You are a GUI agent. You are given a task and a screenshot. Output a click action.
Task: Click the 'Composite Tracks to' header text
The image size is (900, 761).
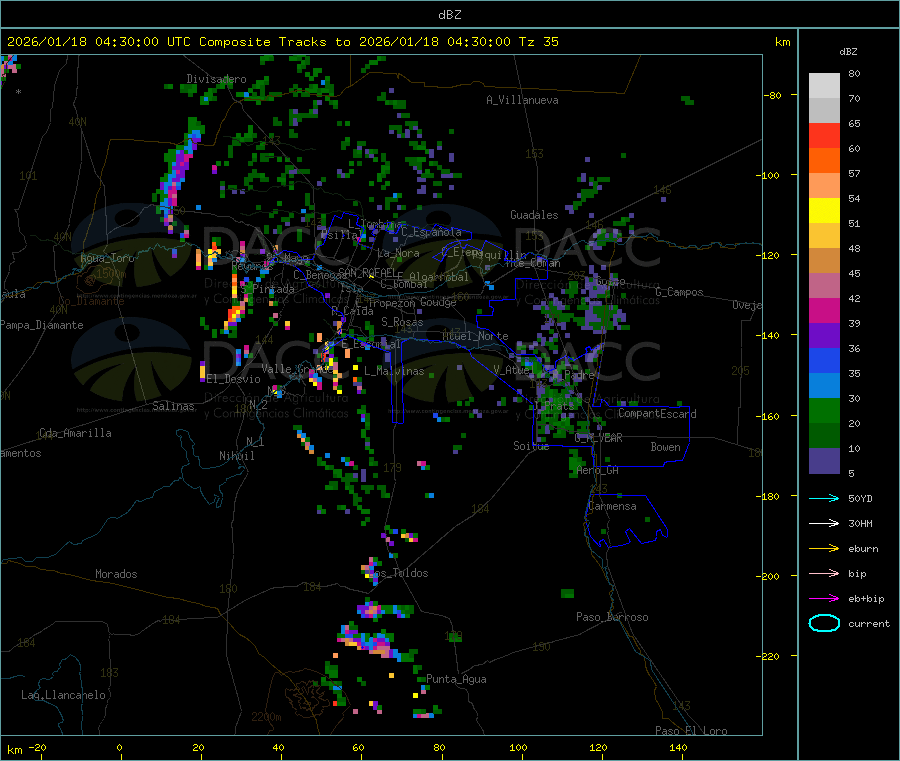(274, 42)
